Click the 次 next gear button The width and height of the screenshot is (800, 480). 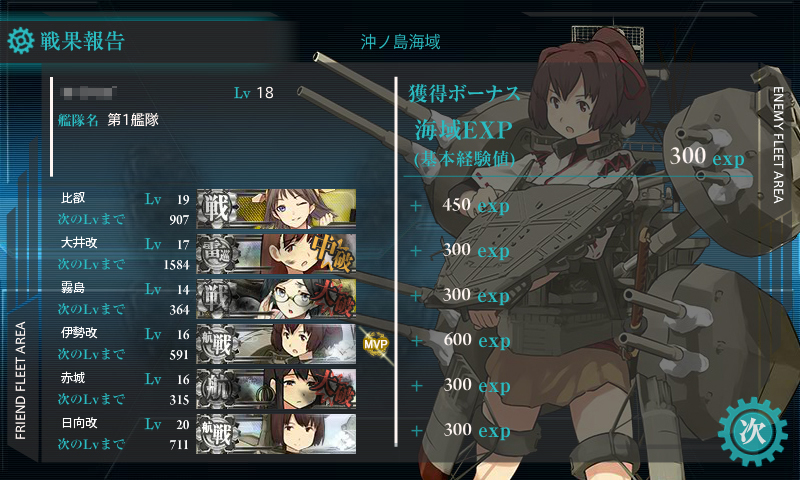[753, 432]
